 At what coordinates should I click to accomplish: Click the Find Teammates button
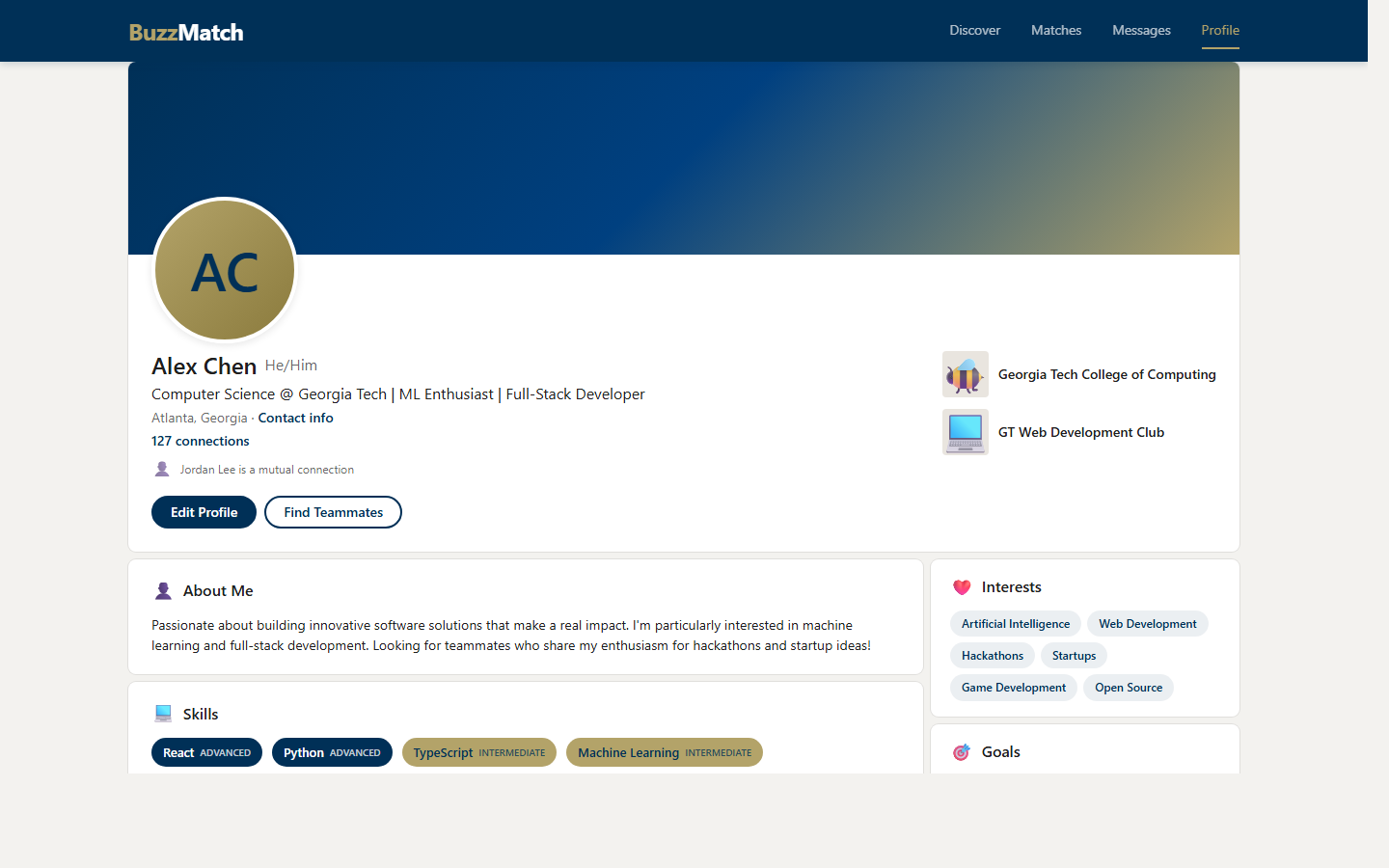[x=333, y=512]
